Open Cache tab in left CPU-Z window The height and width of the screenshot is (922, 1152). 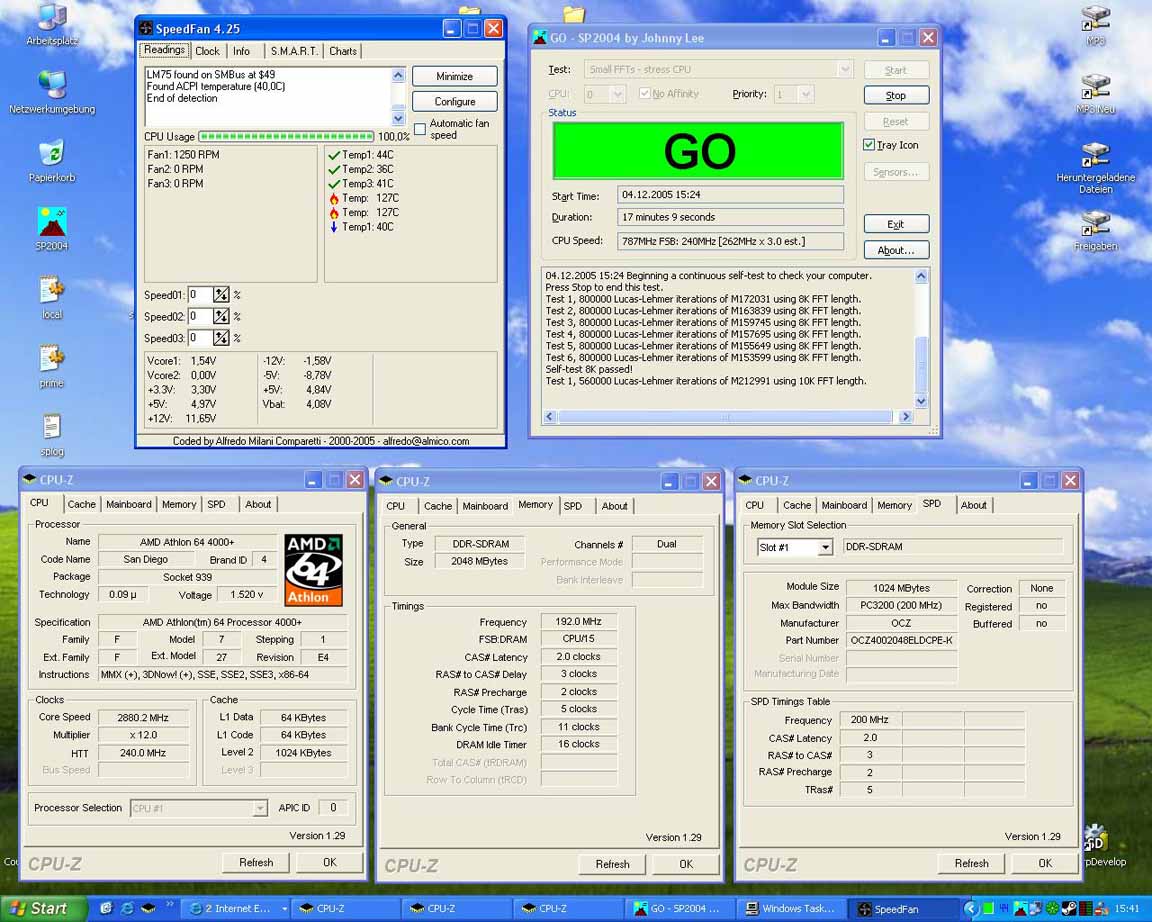(x=82, y=504)
